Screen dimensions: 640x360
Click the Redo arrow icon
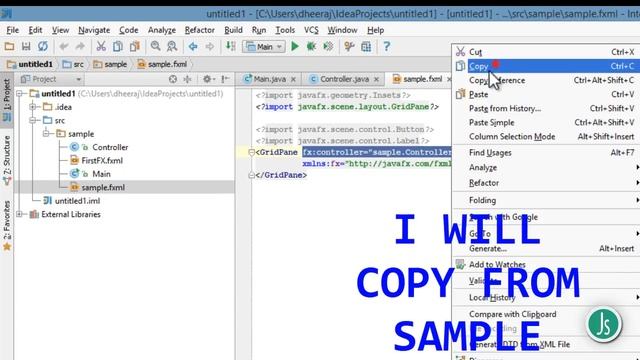tap(80, 47)
